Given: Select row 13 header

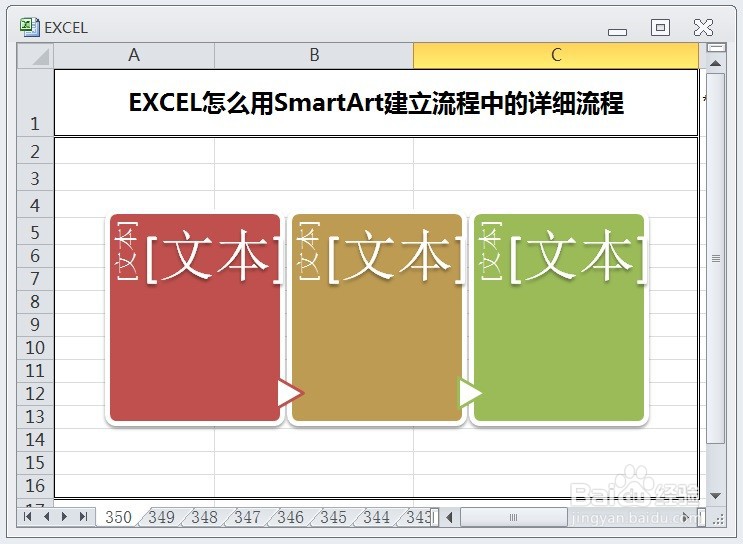Looking at the screenshot, I should (x=36, y=417).
